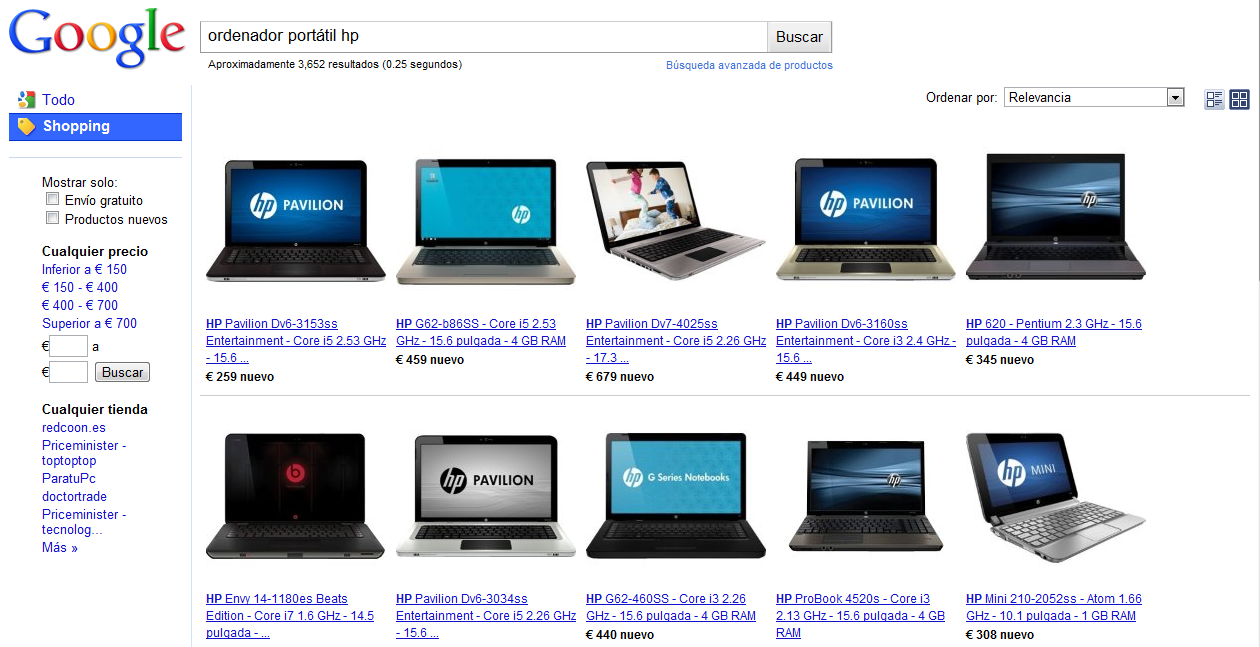Click the € 308 nuevo price
This screenshot has width=1260, height=647.
point(1000,635)
